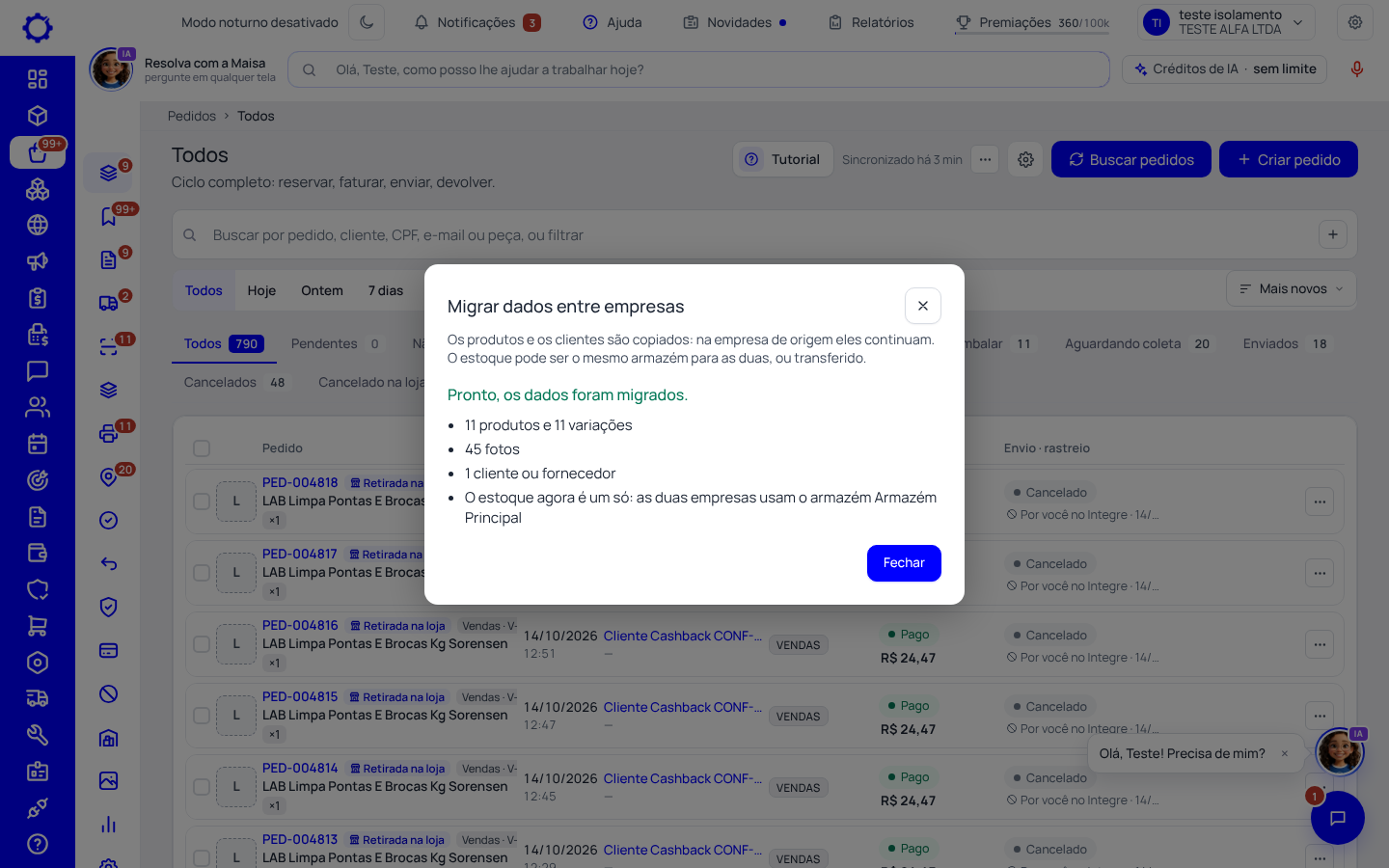Open three-dots menu beside Sincronizado
The height and width of the screenshot is (868, 1389).
pos(985,159)
